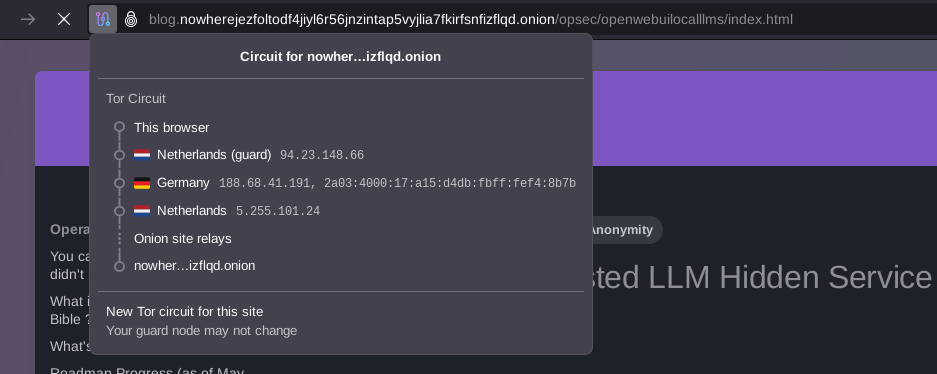Click the URL address bar text
Screen dimensions: 937x374
(471, 20)
